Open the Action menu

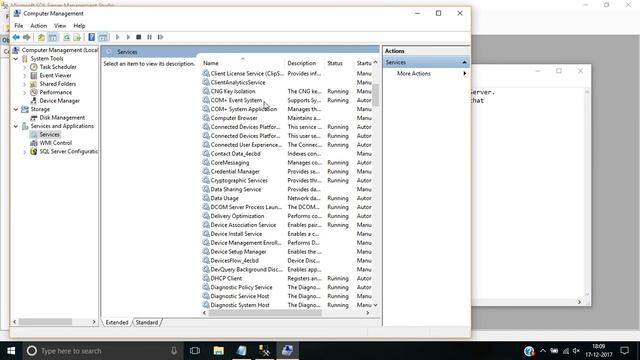click(x=39, y=26)
